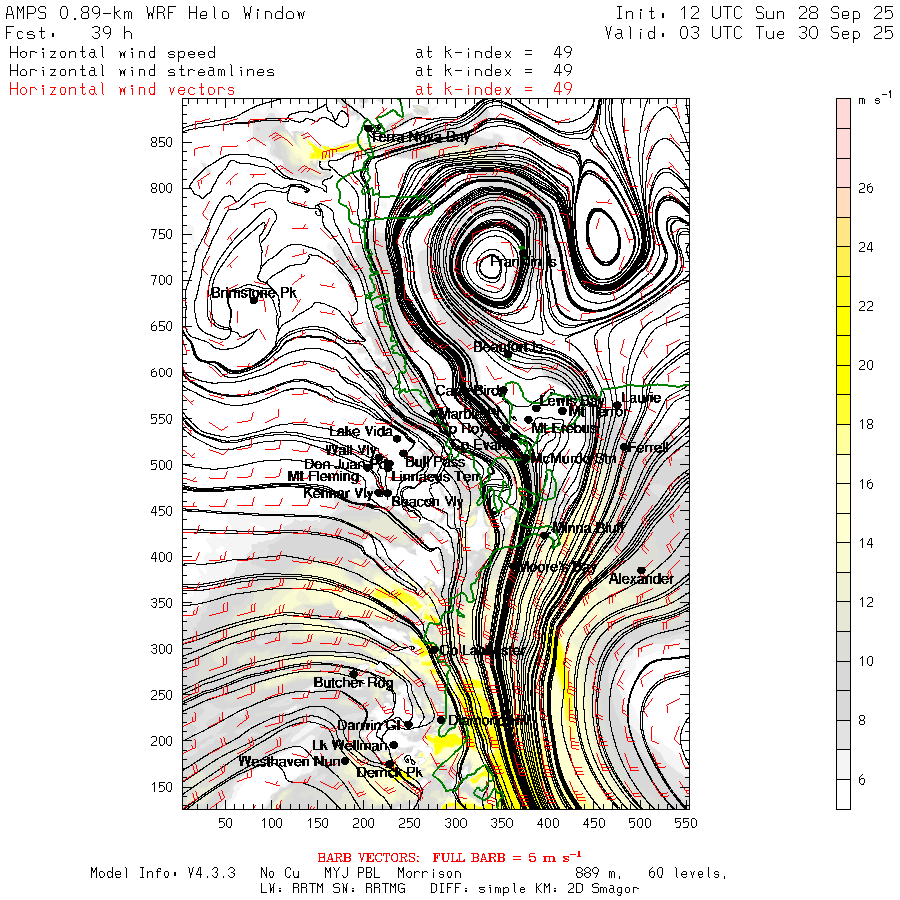Click the Horizontal wind speed legend text
This screenshot has height=900, width=900.
(112, 53)
